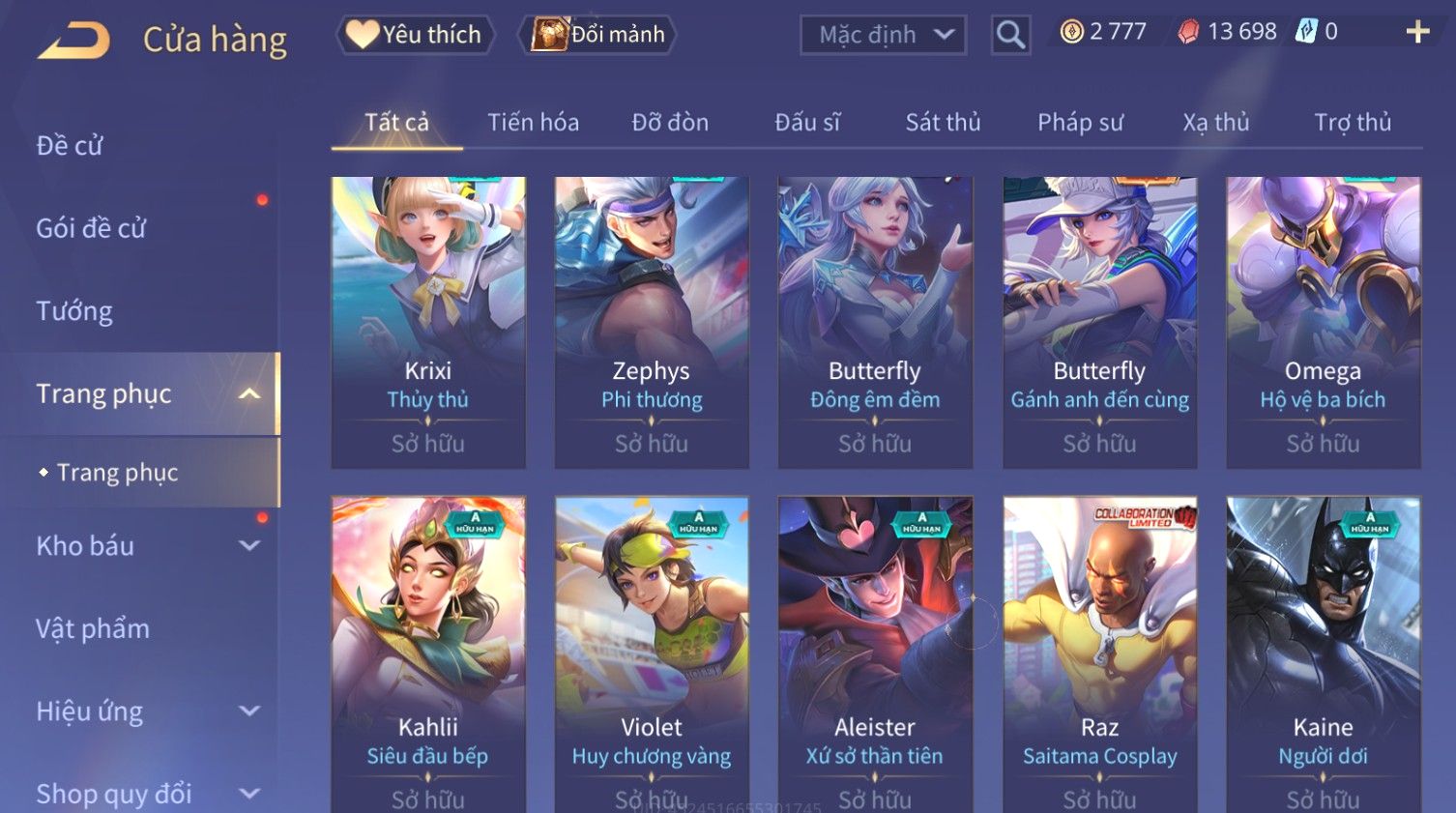Collapse the Trang phục sidebar section
The height and width of the screenshot is (813, 1456).
249,393
